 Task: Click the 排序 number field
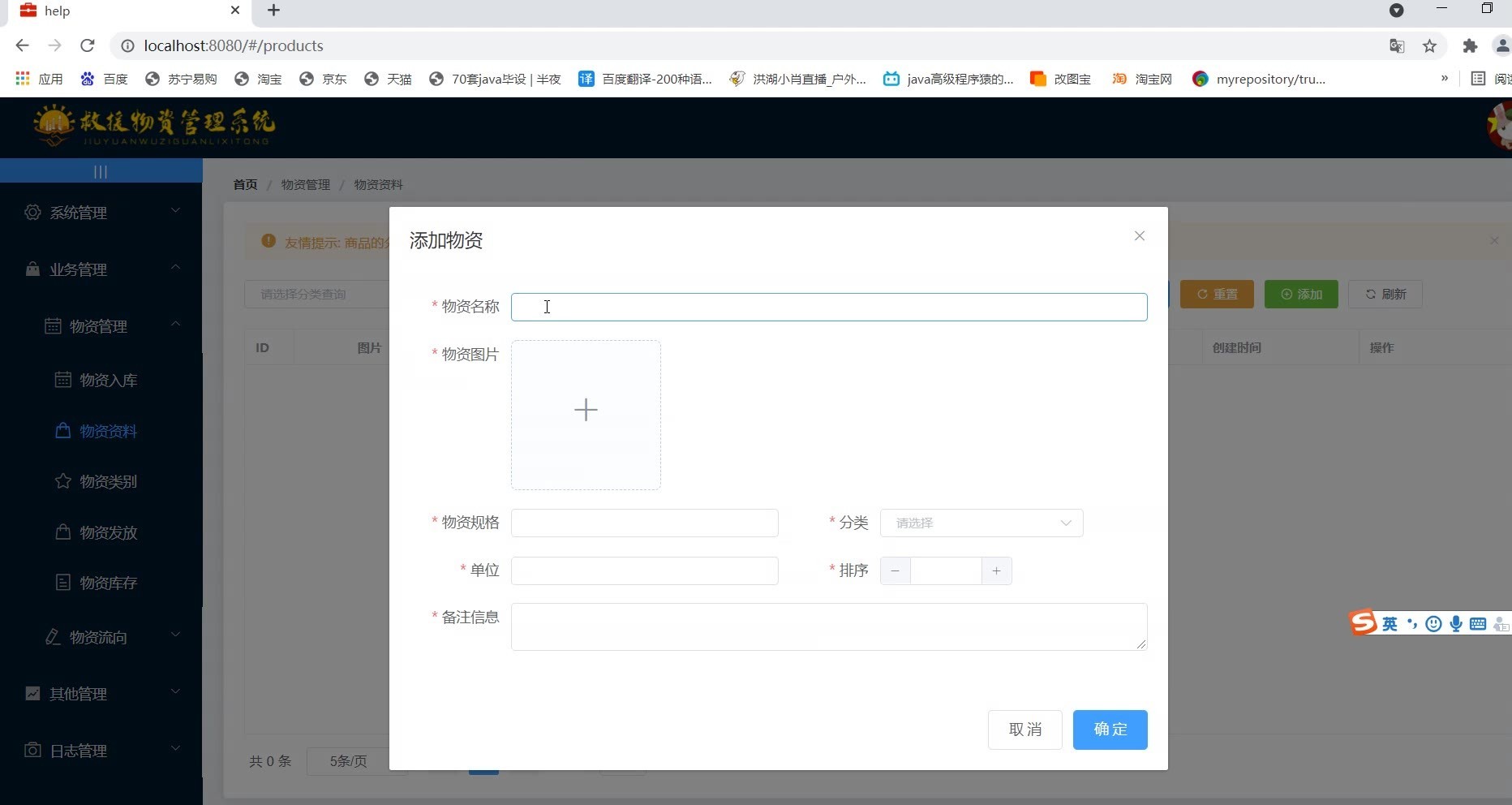click(946, 571)
